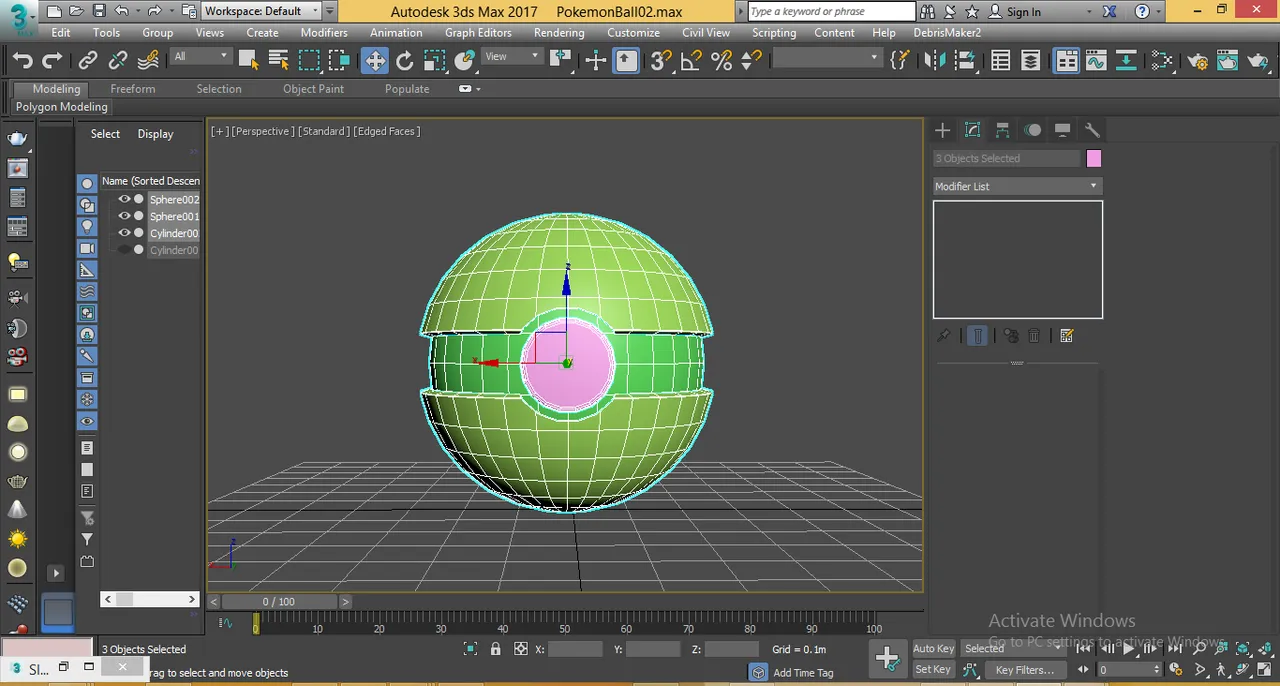Click the pink object color swatch
This screenshot has width=1280, height=686.
click(x=1094, y=159)
